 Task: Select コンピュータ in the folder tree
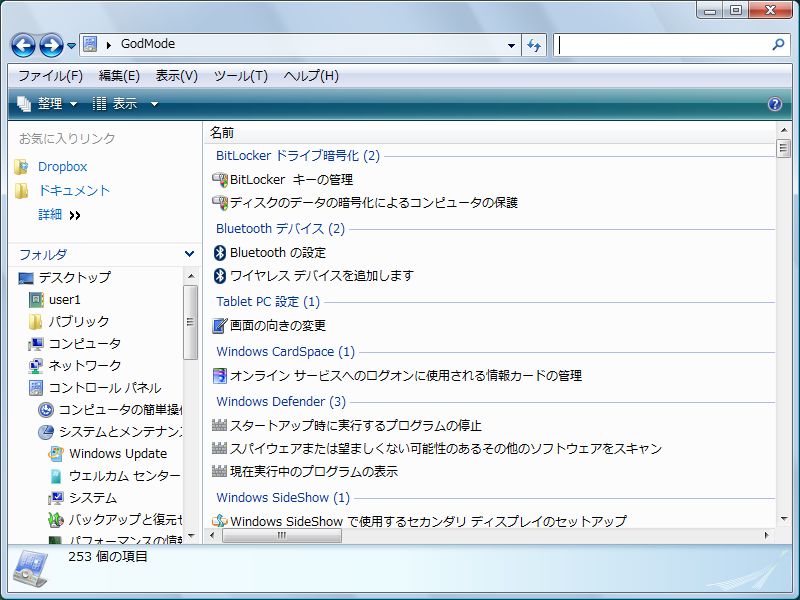84,344
